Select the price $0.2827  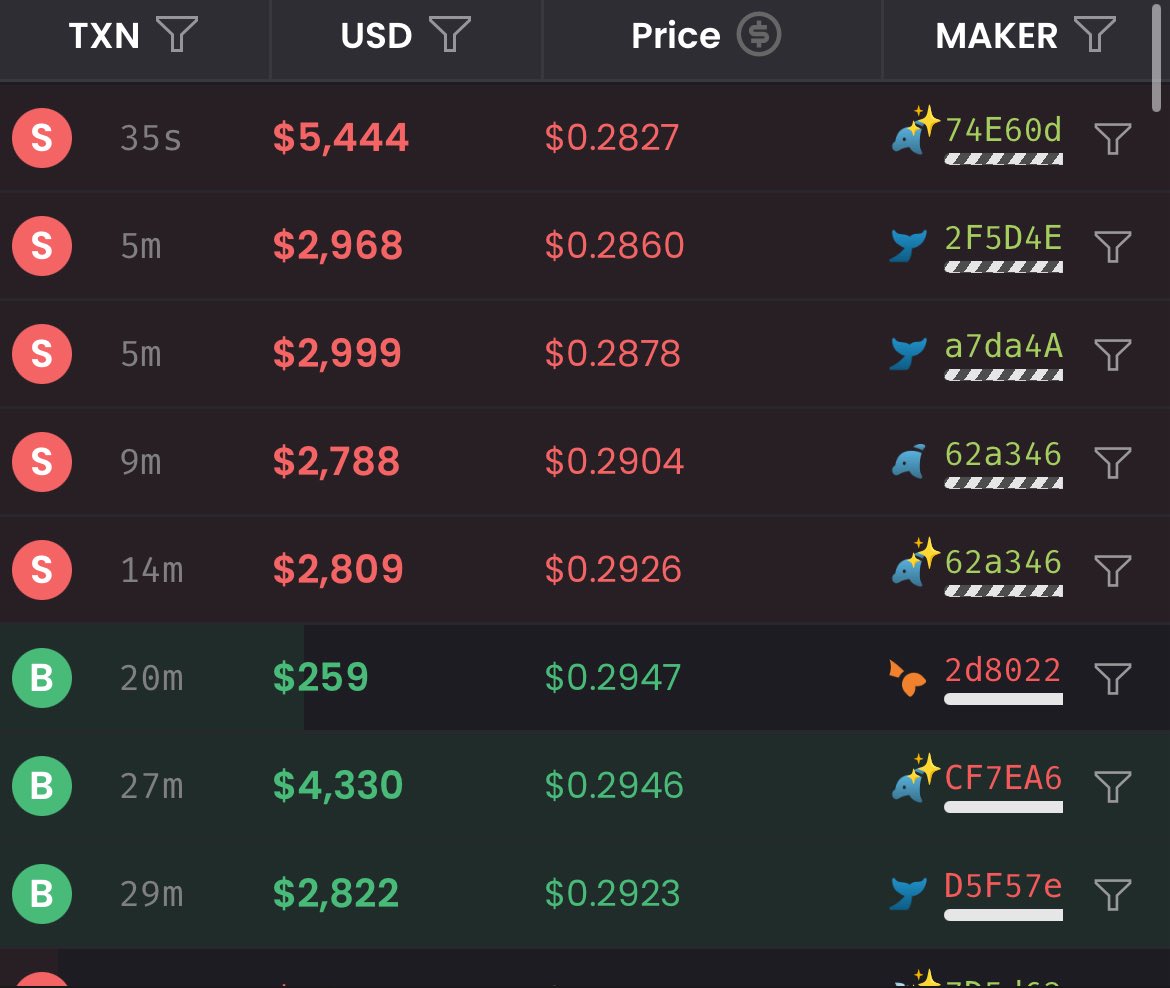click(612, 138)
